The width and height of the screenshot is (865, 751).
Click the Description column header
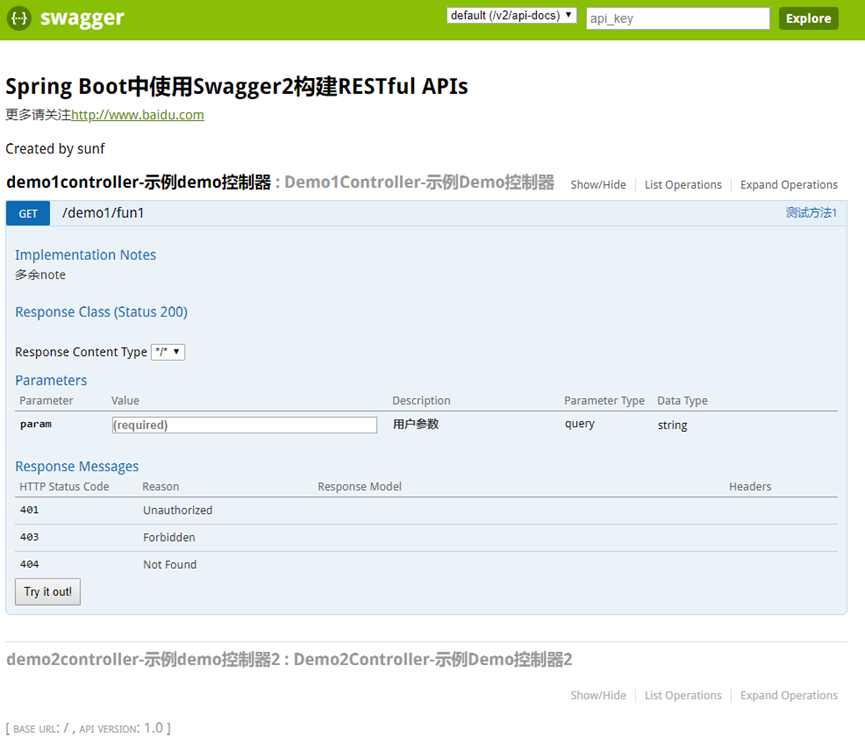click(421, 401)
